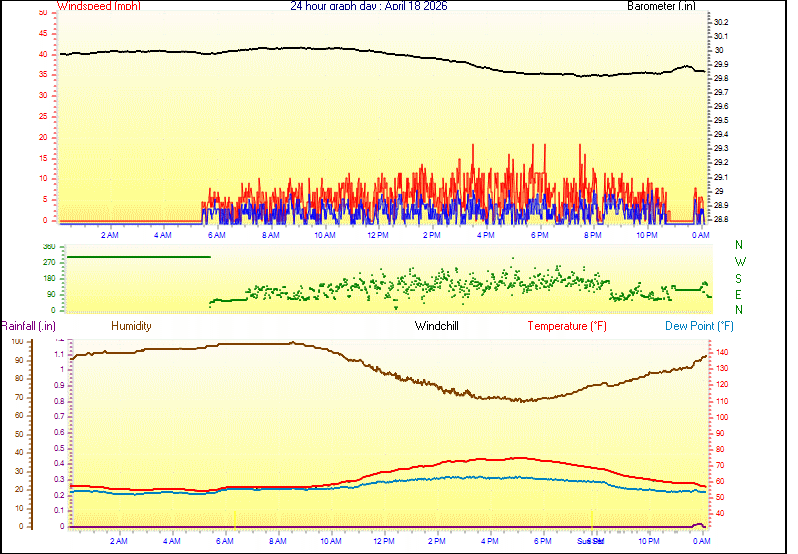This screenshot has height=554, width=798.
Task: Click the 24 hour graph date title
Action: tap(368, 6)
